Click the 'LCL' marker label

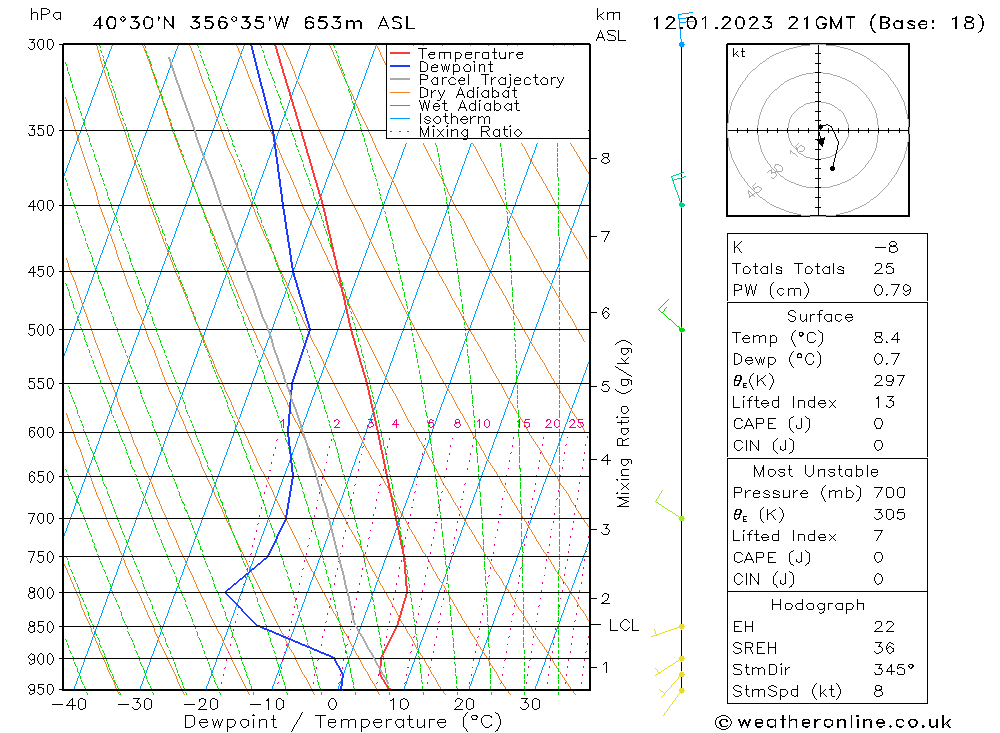tap(624, 626)
